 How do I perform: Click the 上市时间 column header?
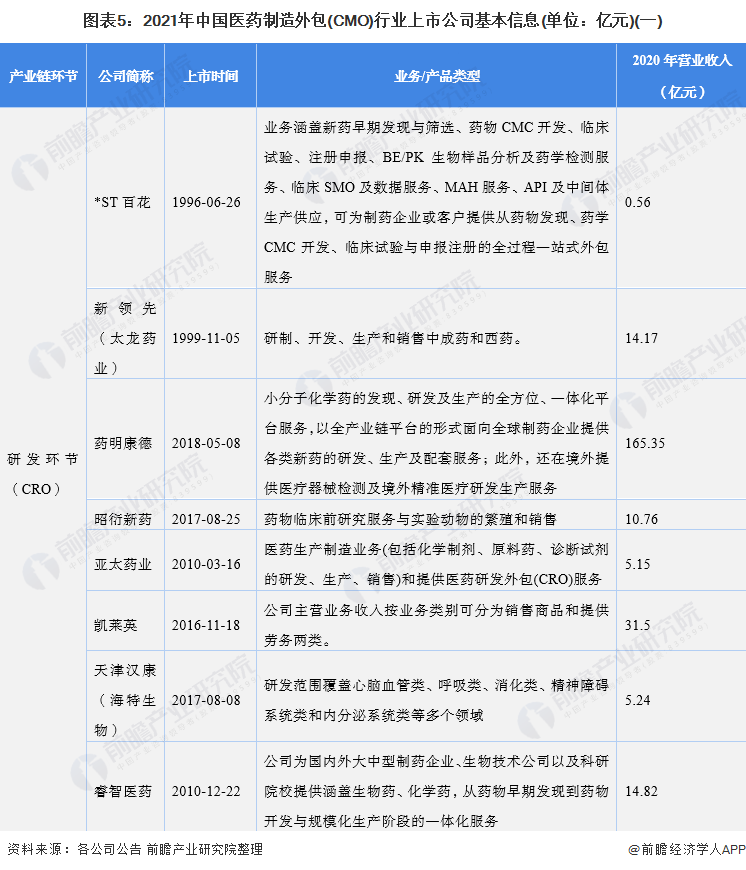click(x=211, y=75)
